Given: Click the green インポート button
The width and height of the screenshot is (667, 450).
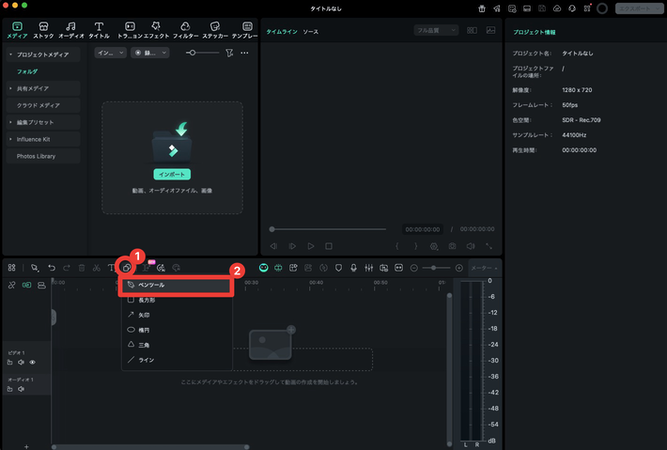Looking at the screenshot, I should click(172, 173).
